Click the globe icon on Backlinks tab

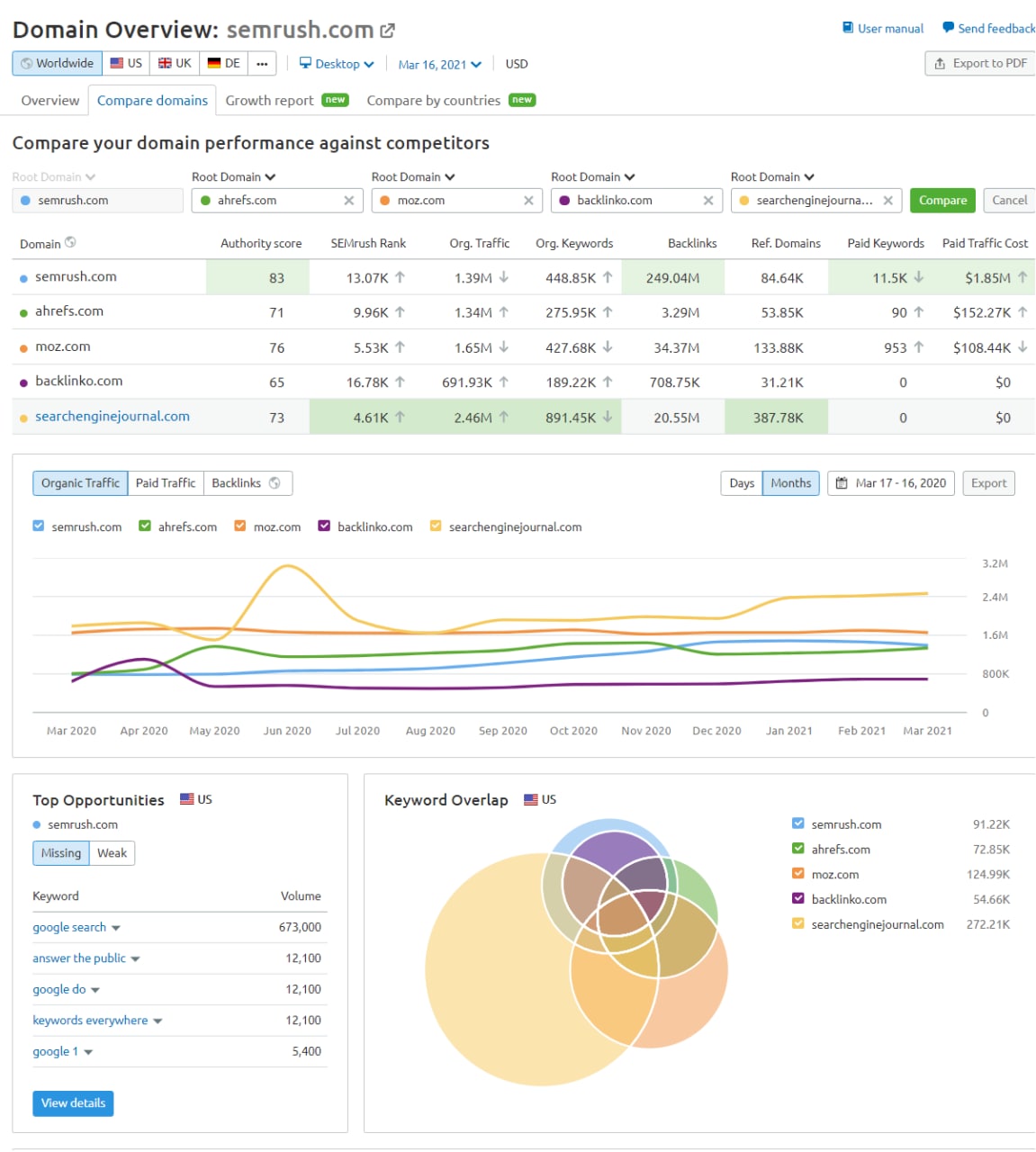coord(275,483)
